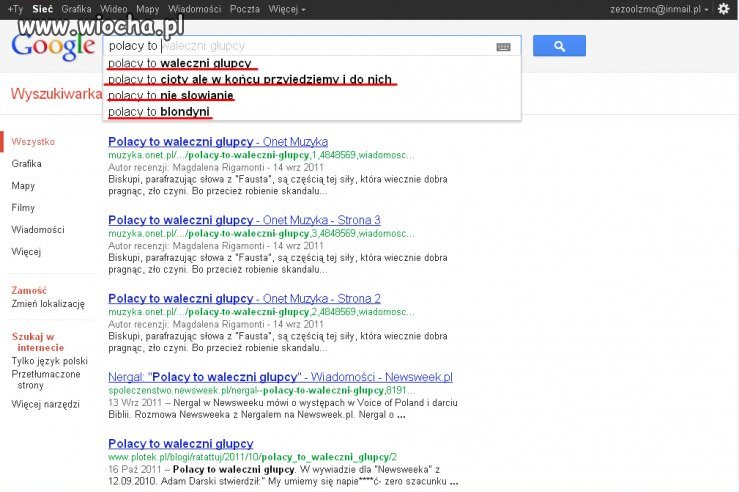739x492 pixels.
Task: Open Nergal Newsweek.pl result link
Action: pyautogui.click(x=280, y=377)
